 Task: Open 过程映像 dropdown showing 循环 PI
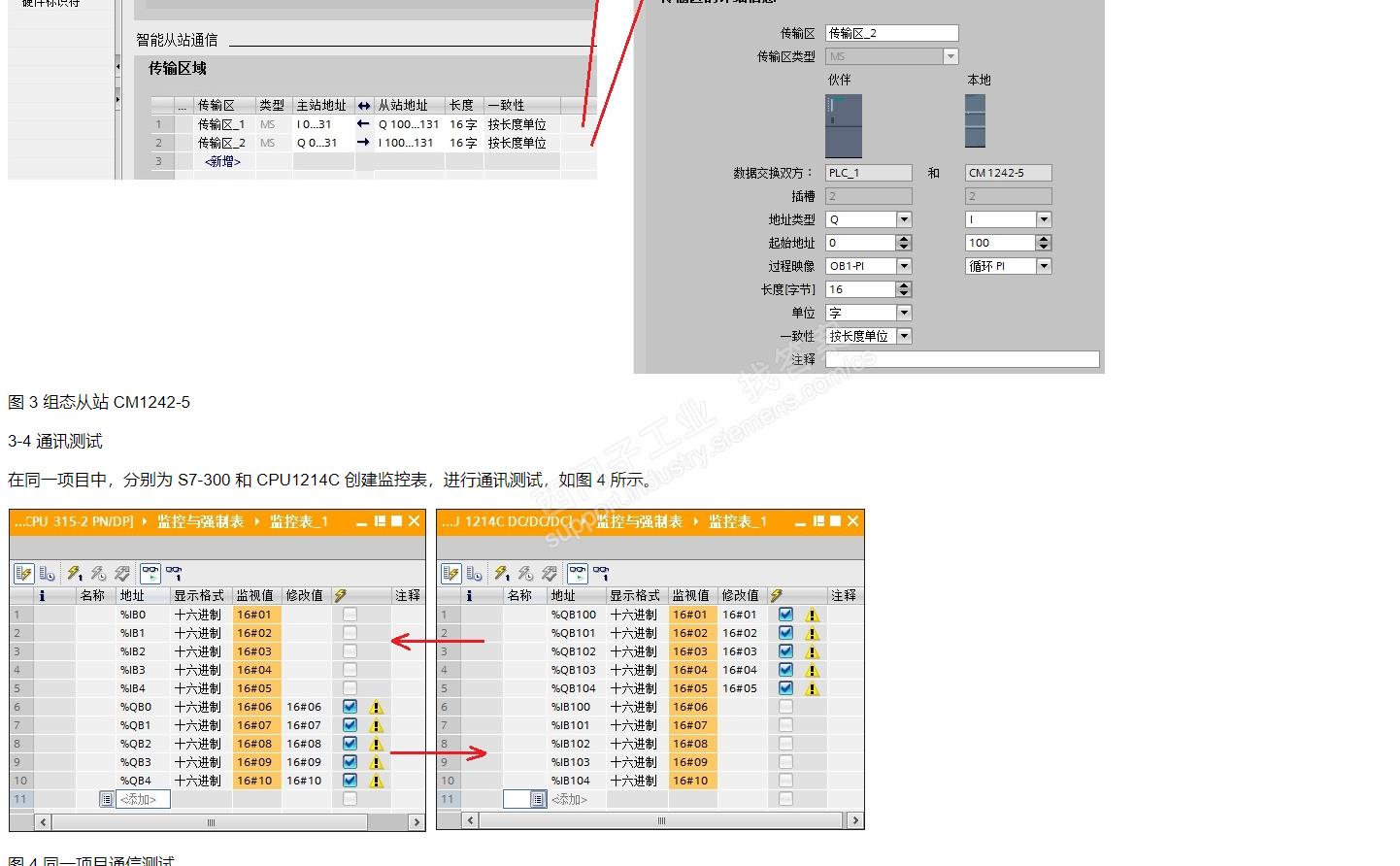click(x=1044, y=266)
